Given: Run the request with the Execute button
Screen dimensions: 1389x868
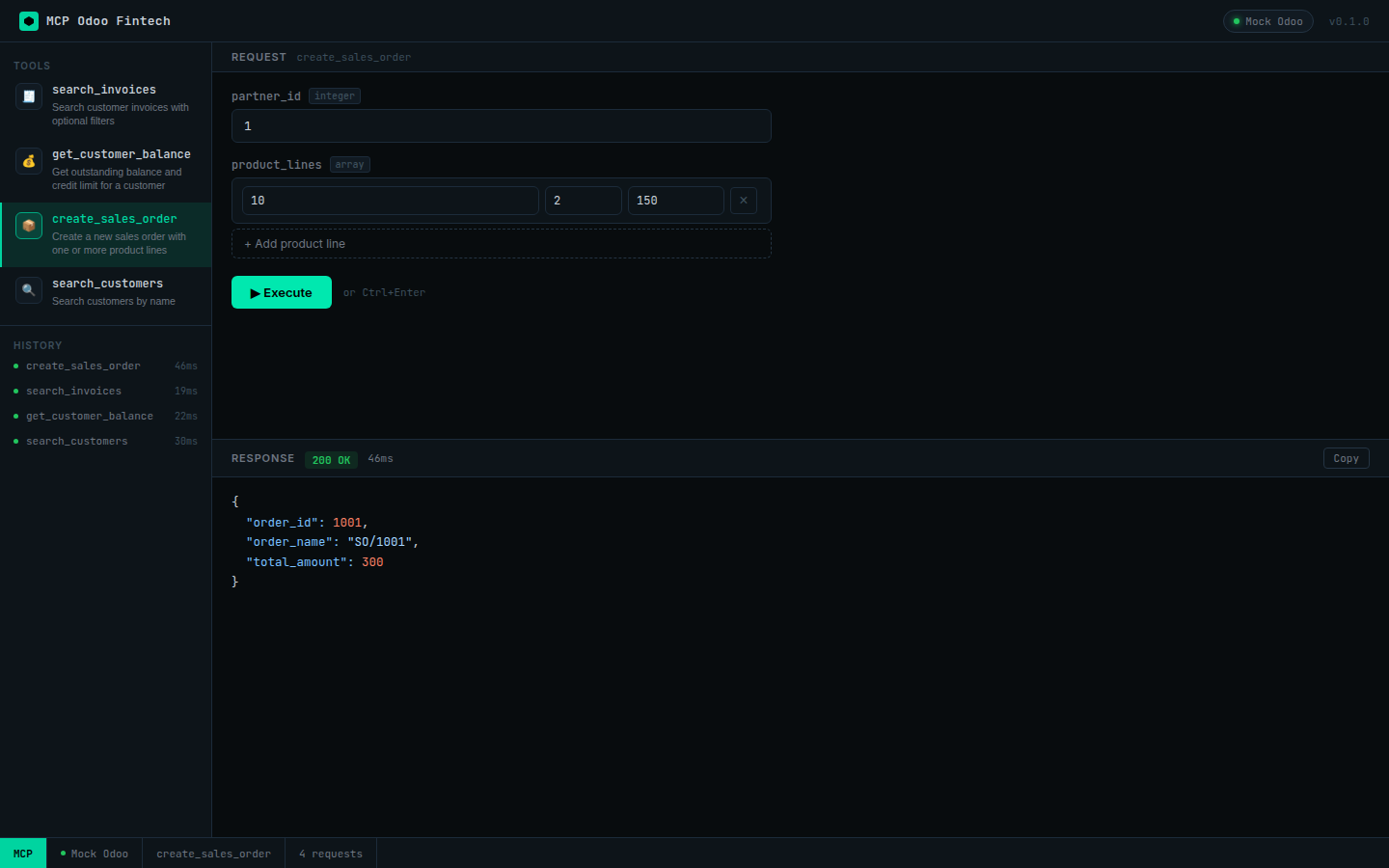Looking at the screenshot, I should (x=282, y=292).
